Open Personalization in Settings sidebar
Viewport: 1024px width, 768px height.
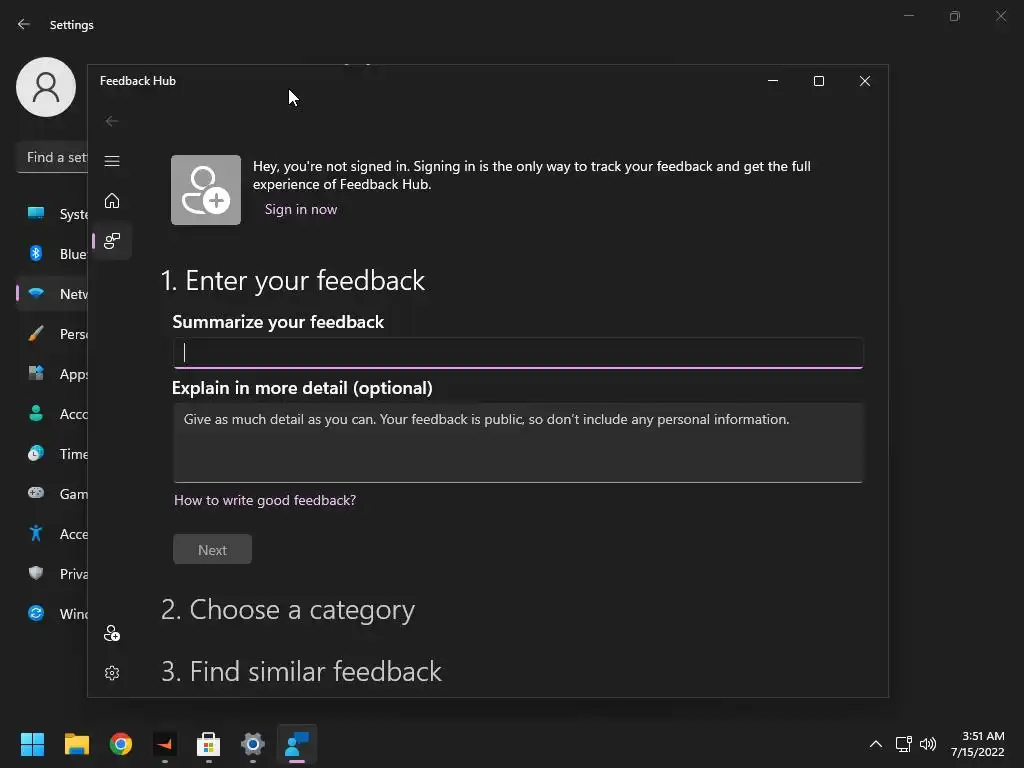(x=52, y=334)
